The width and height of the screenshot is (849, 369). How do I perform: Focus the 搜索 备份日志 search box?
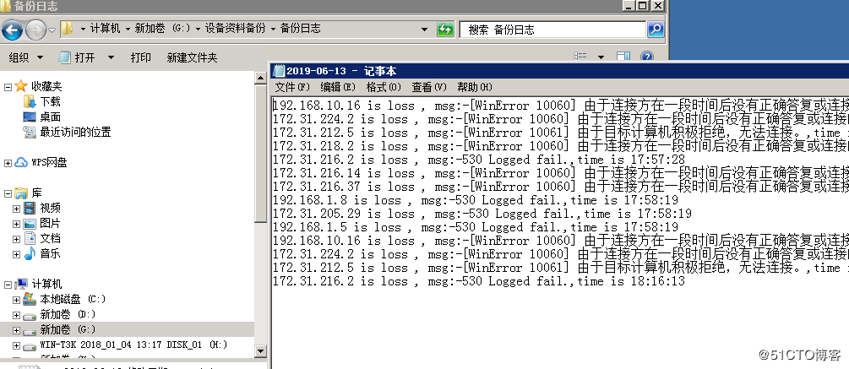pos(552,29)
